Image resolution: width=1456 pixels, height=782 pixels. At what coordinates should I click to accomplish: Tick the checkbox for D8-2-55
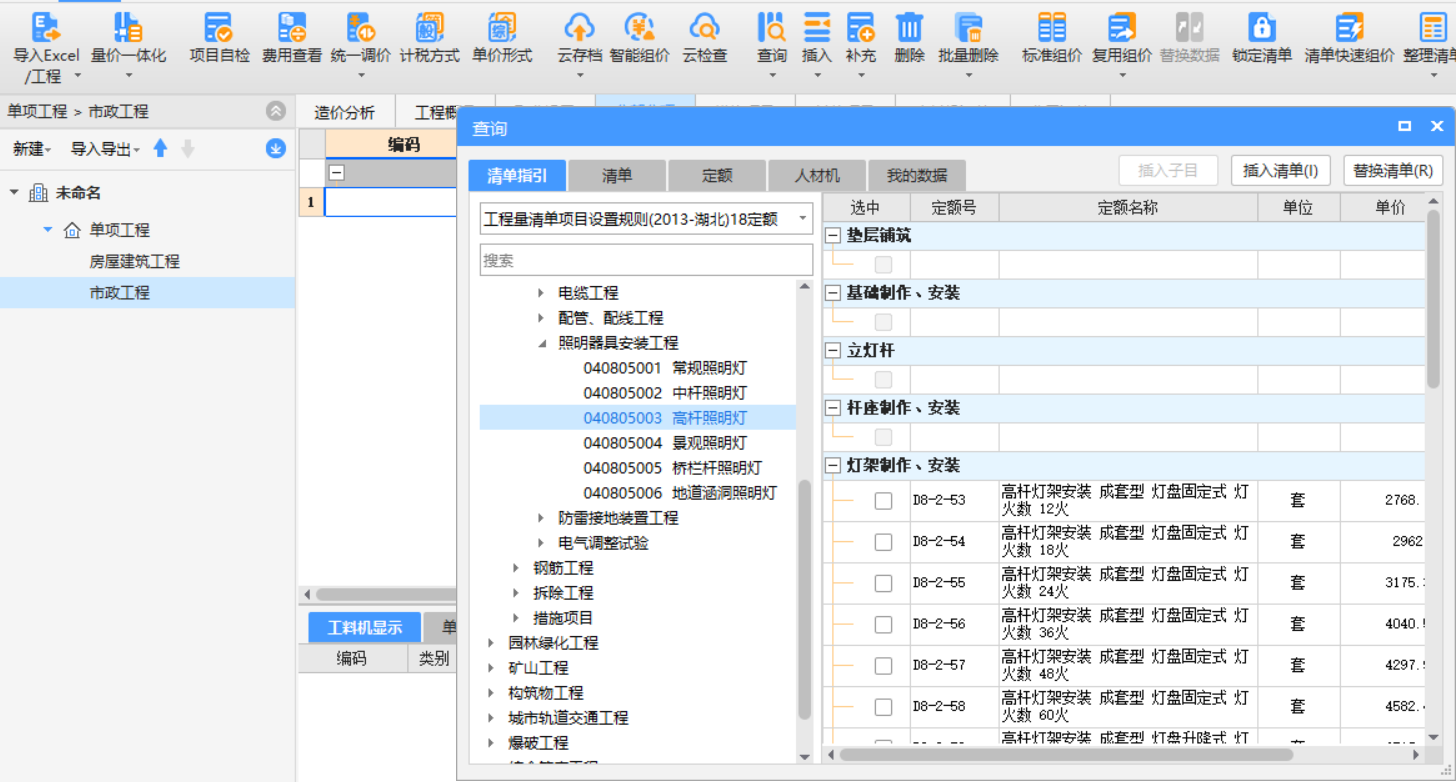(x=883, y=583)
